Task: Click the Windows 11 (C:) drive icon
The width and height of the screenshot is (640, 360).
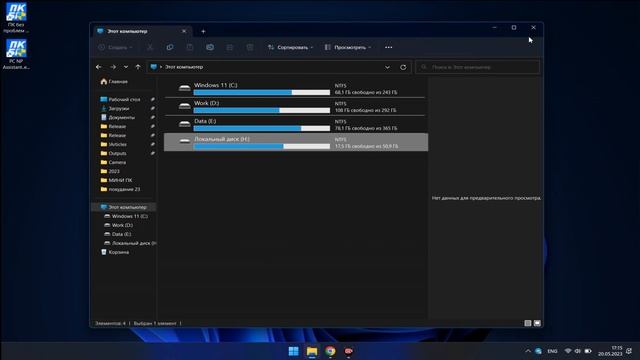Action: [184, 88]
